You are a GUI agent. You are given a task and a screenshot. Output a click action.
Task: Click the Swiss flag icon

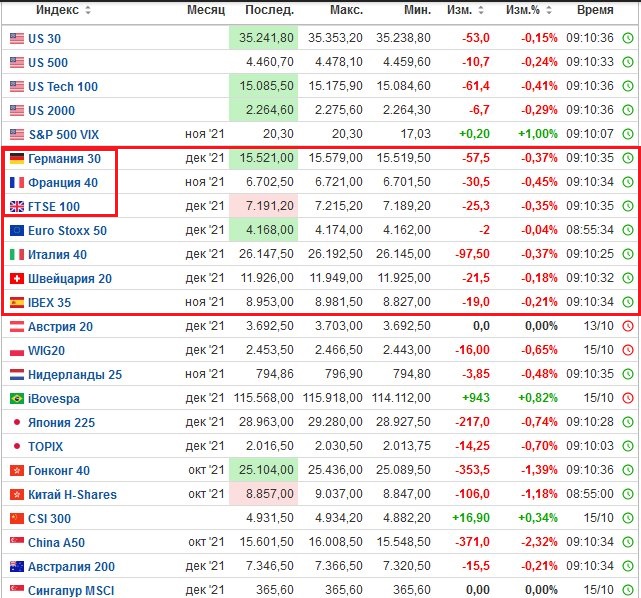[x=17, y=278]
